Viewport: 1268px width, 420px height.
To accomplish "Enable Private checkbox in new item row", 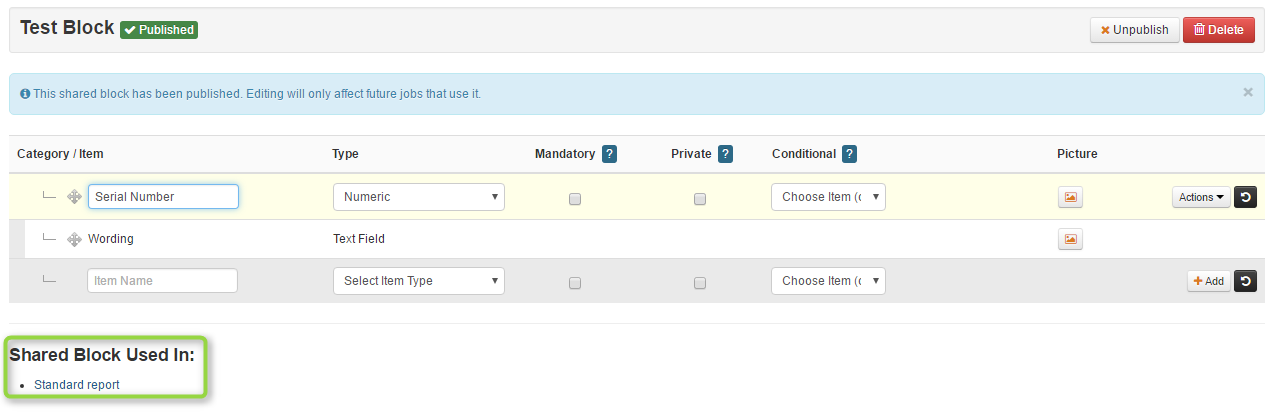I will (700, 283).
